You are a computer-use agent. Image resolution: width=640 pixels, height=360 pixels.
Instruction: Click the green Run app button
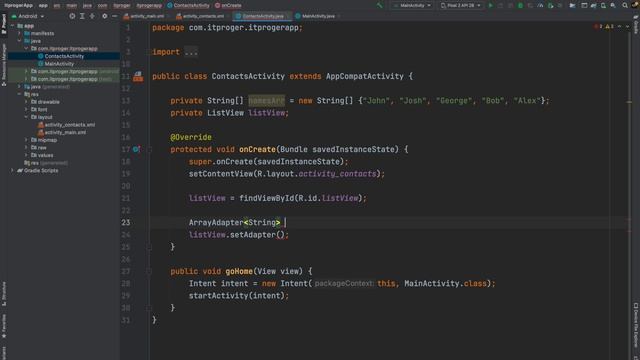point(491,5)
